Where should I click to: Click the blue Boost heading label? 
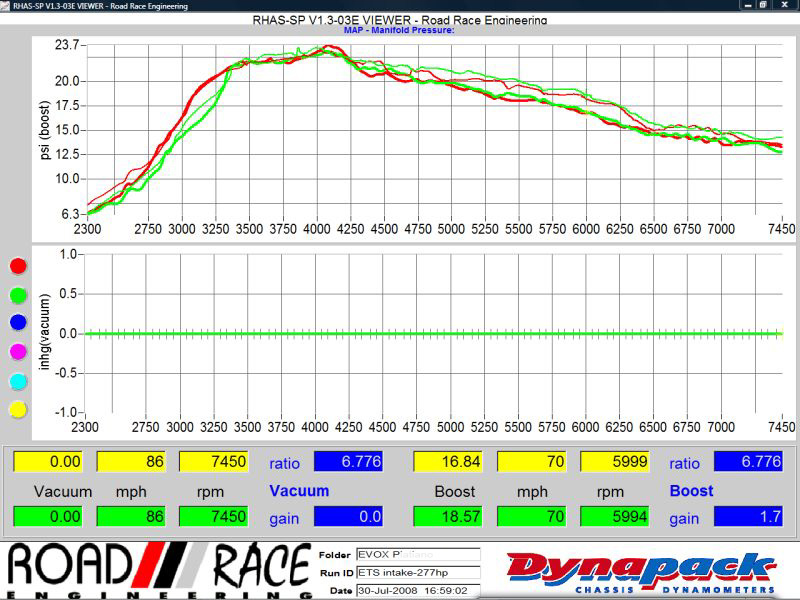tap(691, 491)
